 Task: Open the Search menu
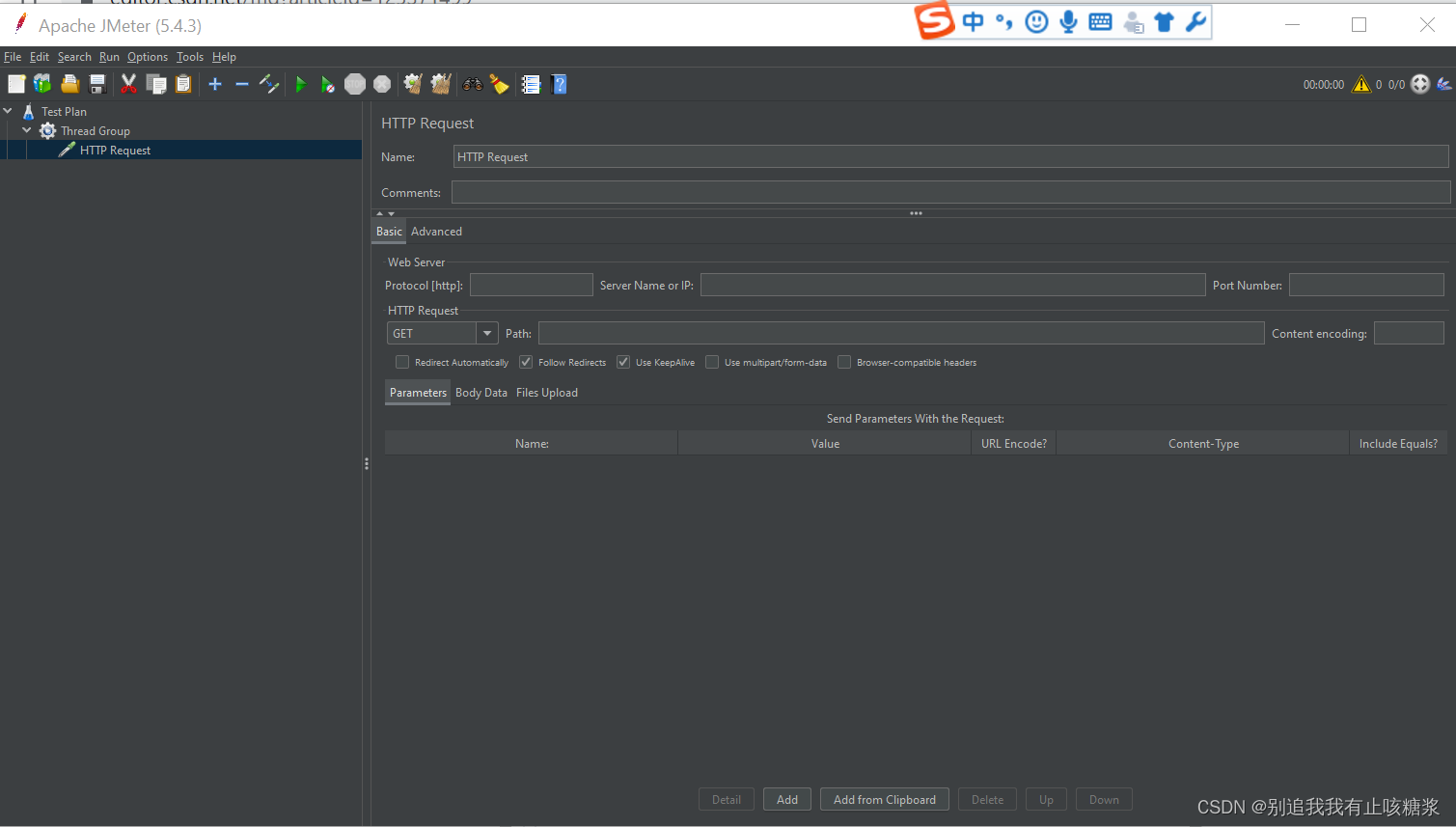(x=74, y=57)
